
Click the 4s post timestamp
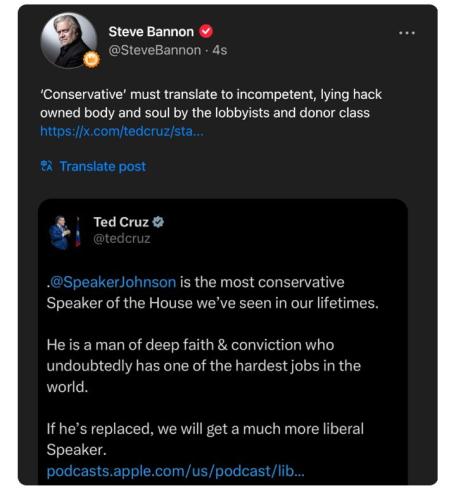click(220, 50)
